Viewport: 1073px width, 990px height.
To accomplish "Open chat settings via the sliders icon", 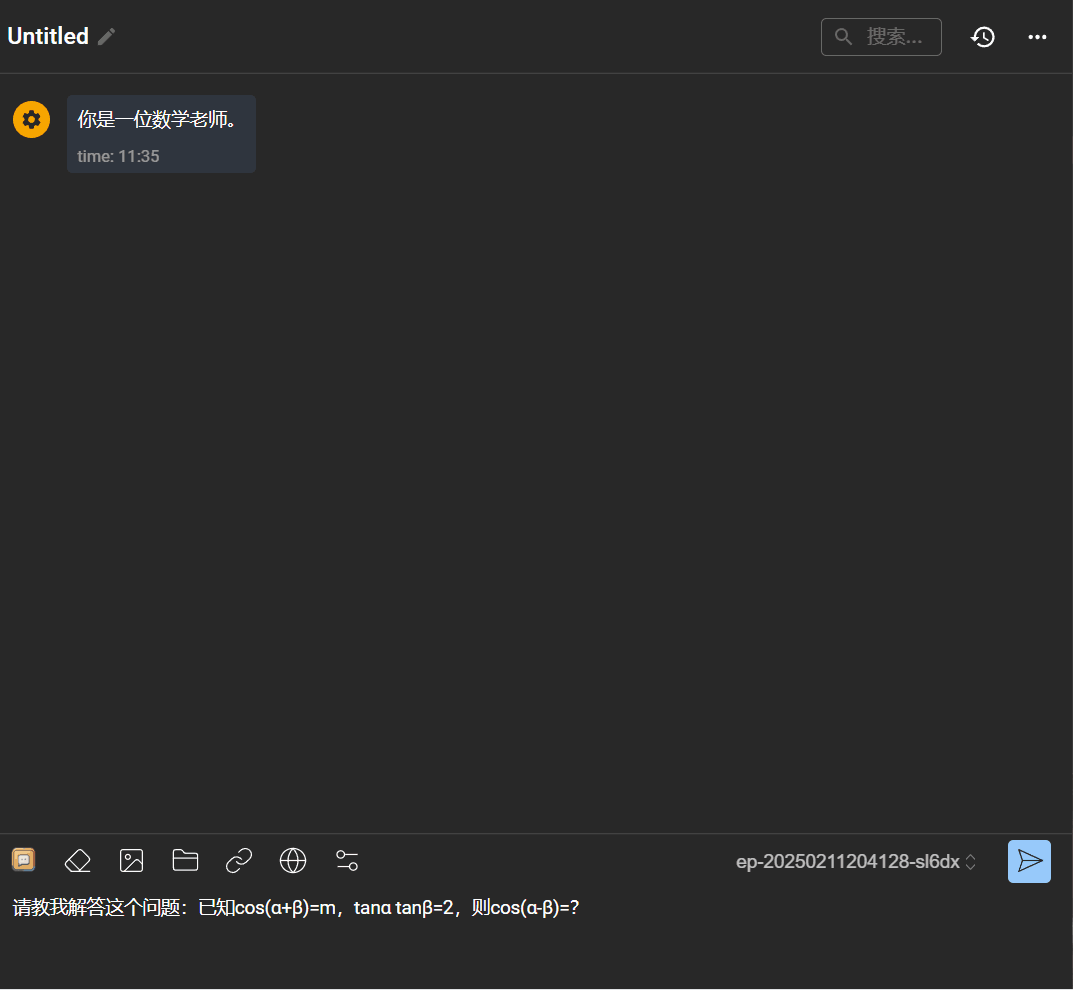I will [347, 860].
